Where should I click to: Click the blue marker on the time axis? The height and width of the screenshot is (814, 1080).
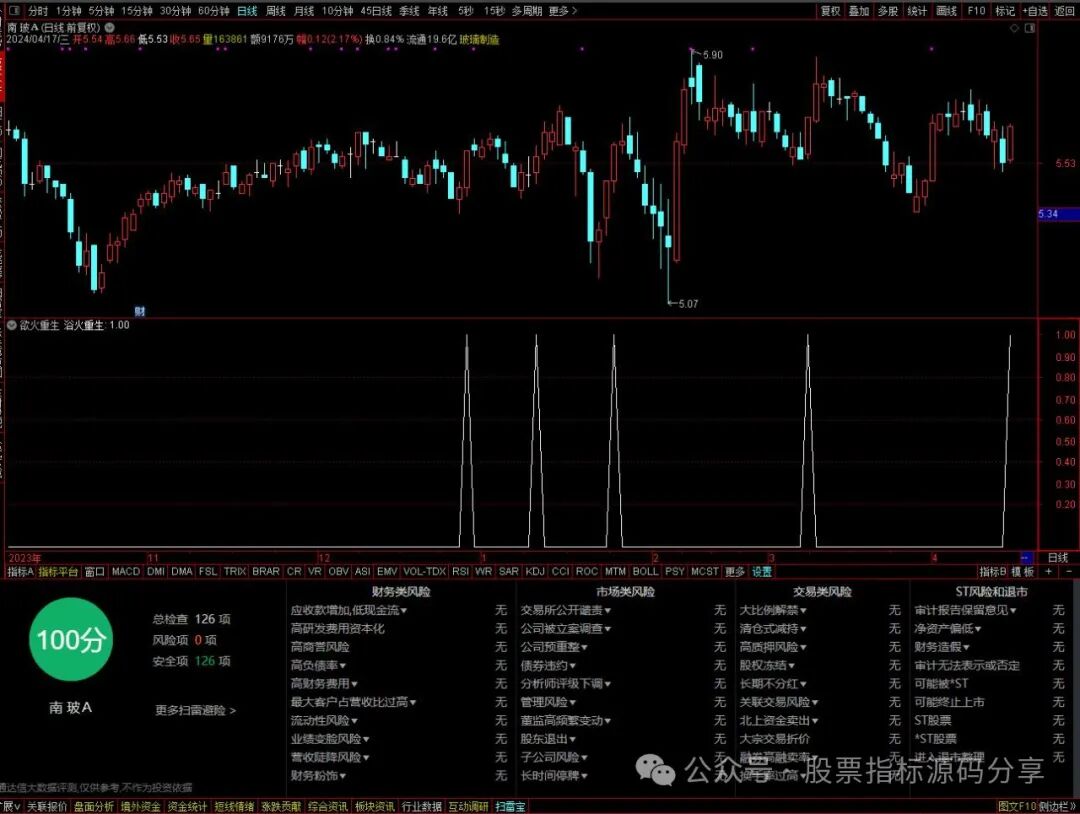point(1026,558)
